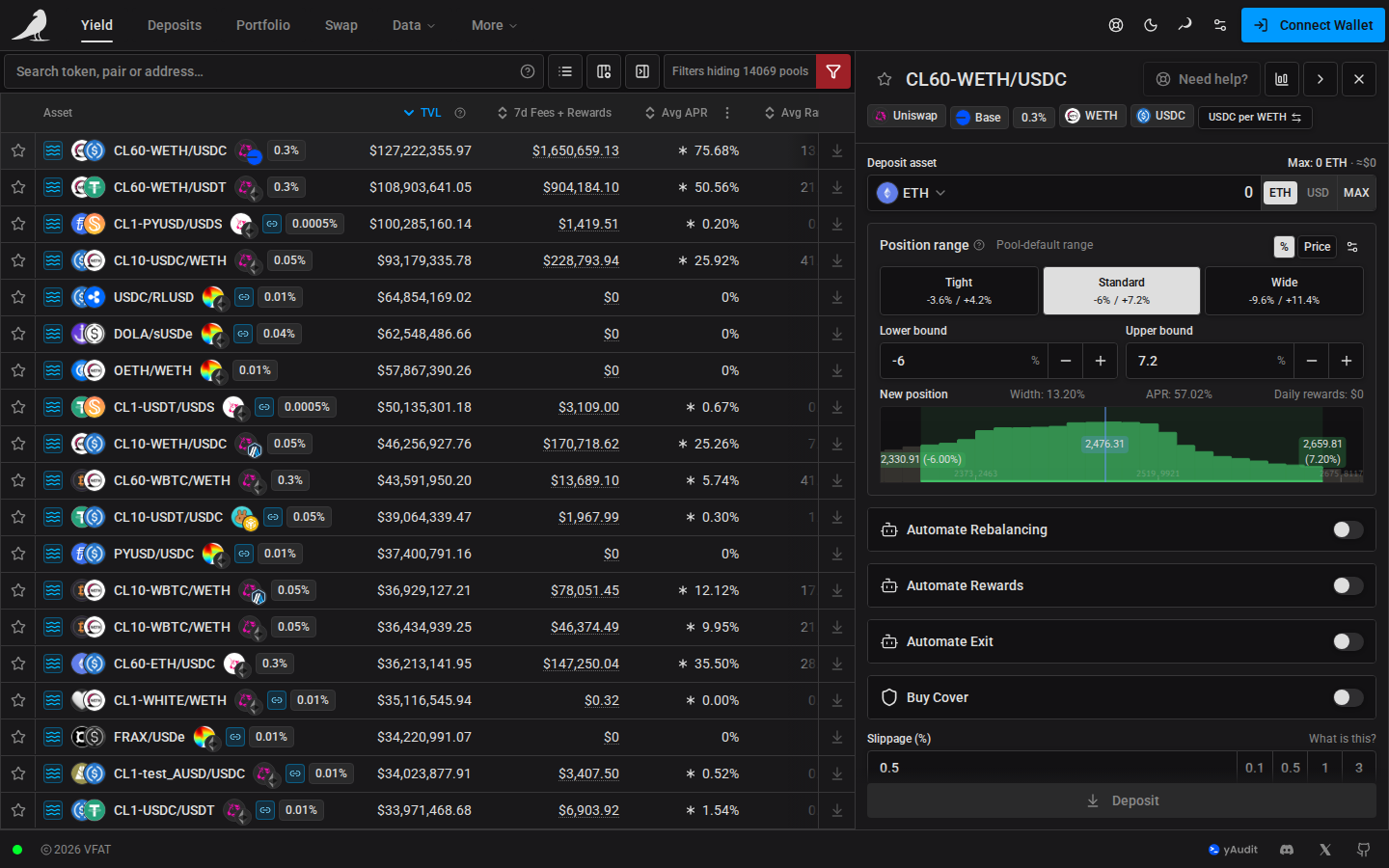Open the settings sliders icon in header
The height and width of the screenshot is (868, 1389).
point(1220,25)
